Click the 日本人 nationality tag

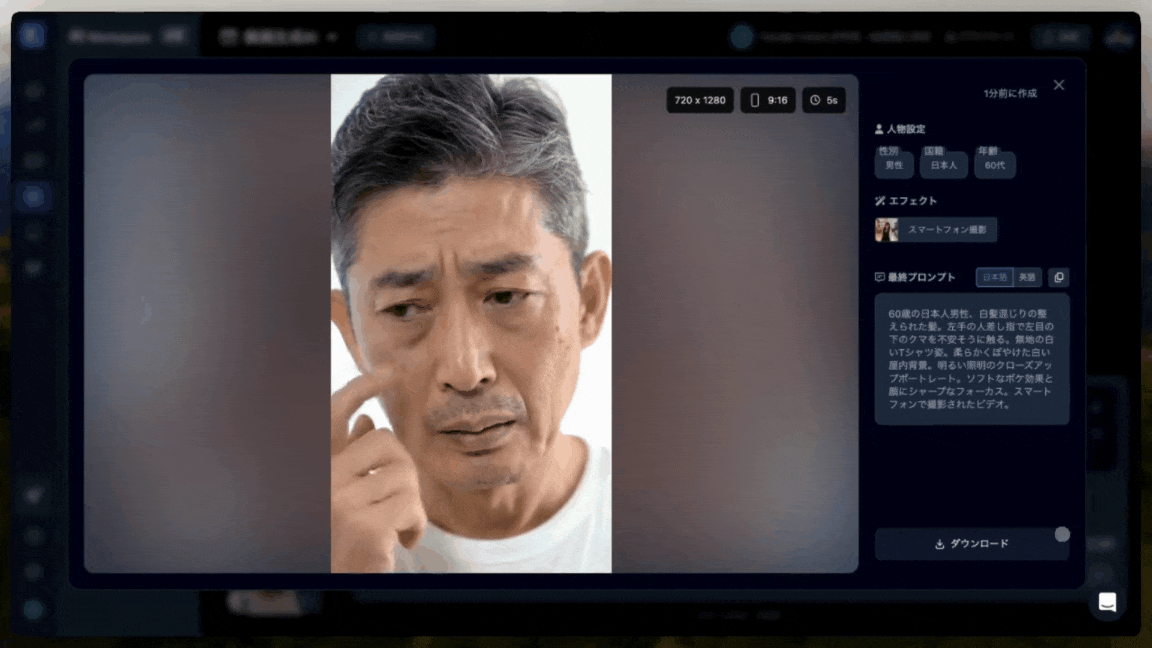point(943,165)
